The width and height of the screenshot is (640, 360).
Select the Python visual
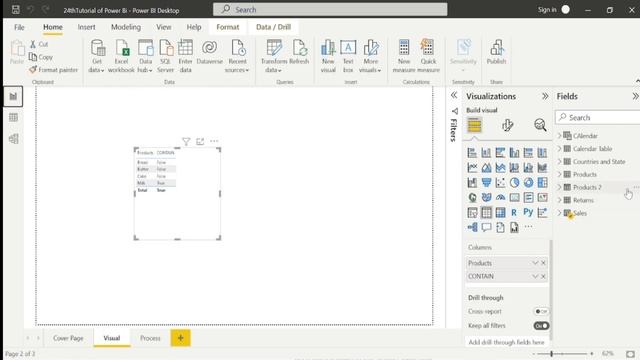[x=528, y=212]
